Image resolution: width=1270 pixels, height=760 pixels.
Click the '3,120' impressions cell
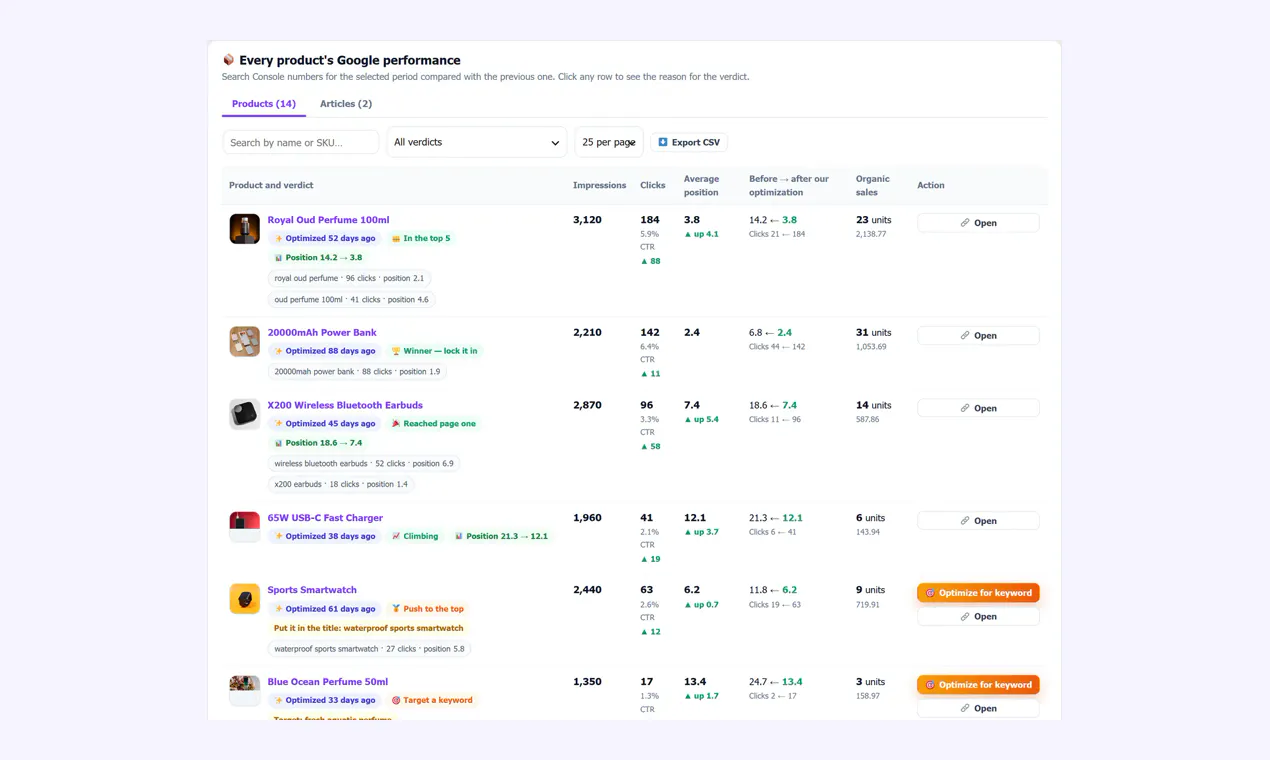587,220
